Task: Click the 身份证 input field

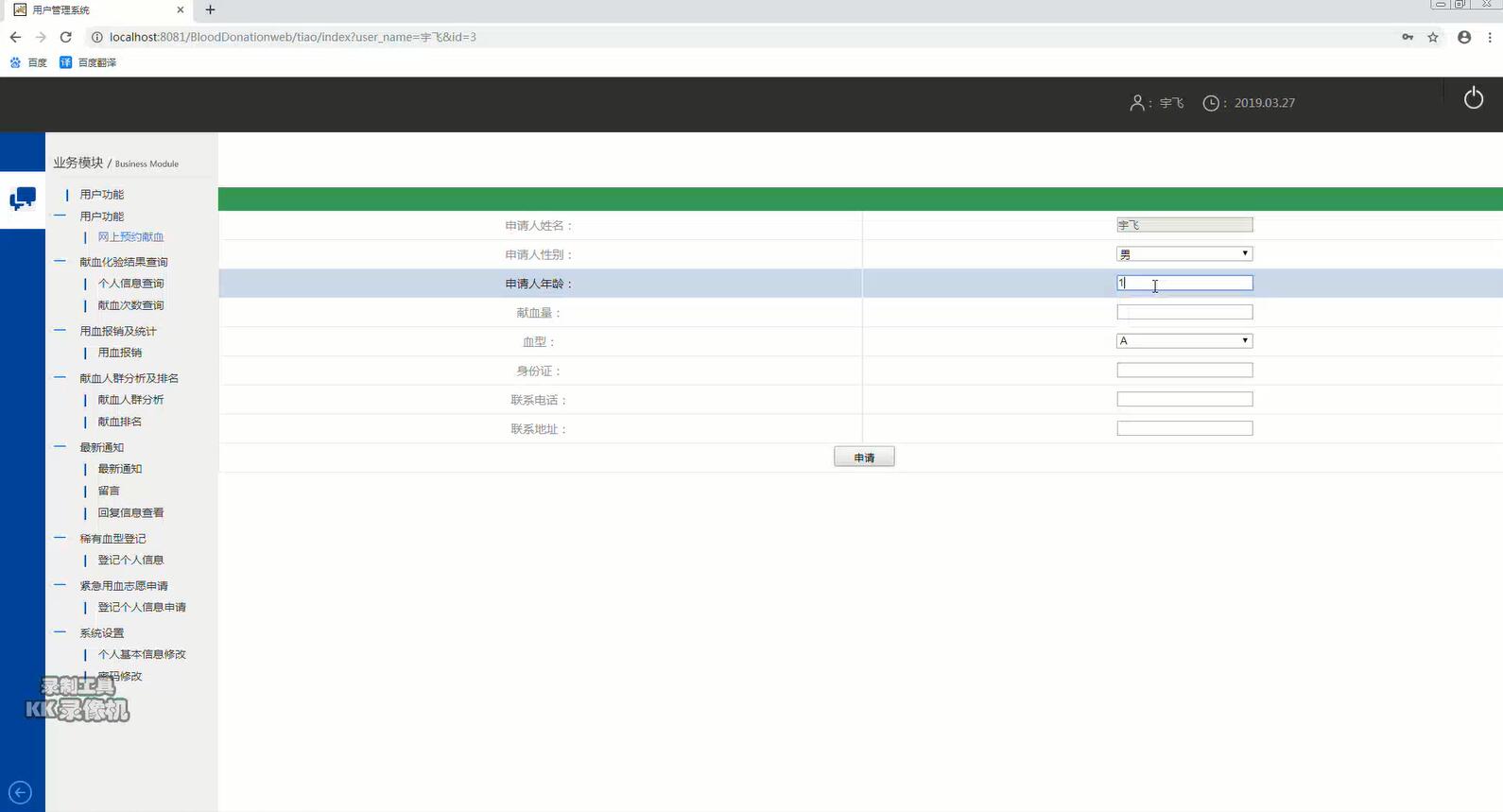Action: [1184, 370]
